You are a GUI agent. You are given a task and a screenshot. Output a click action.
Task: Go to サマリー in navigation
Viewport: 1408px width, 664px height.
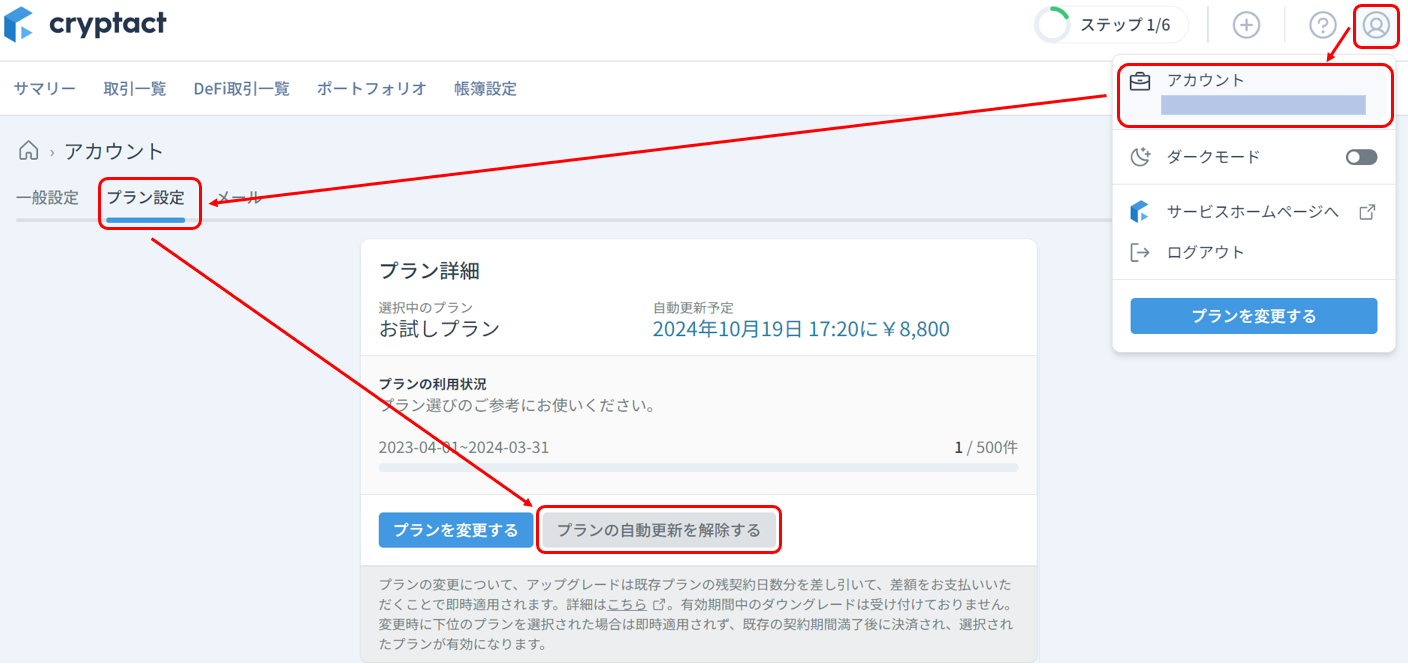pos(45,89)
